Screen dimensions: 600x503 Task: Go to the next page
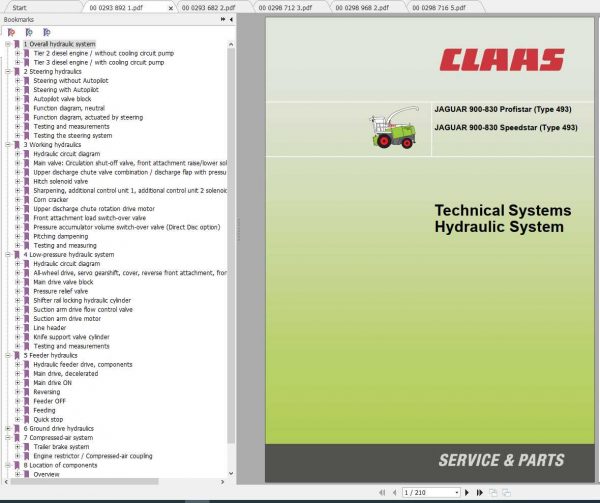467,493
